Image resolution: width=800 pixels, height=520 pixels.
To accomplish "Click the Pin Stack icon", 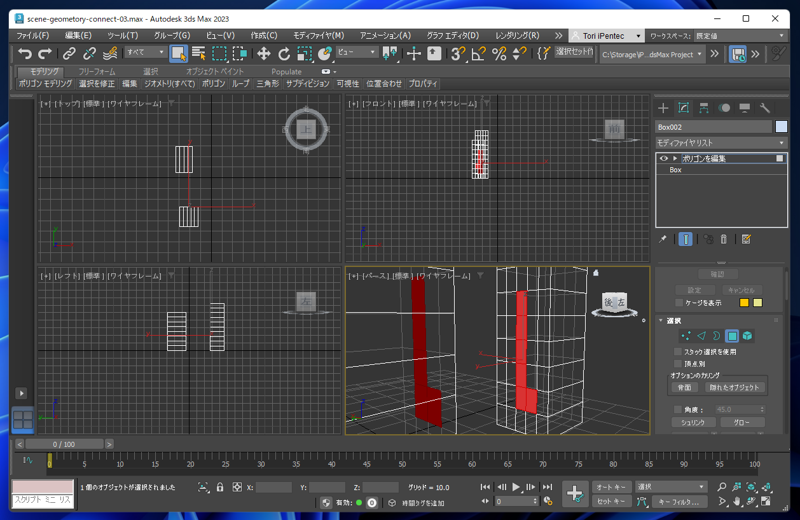I will (x=663, y=239).
